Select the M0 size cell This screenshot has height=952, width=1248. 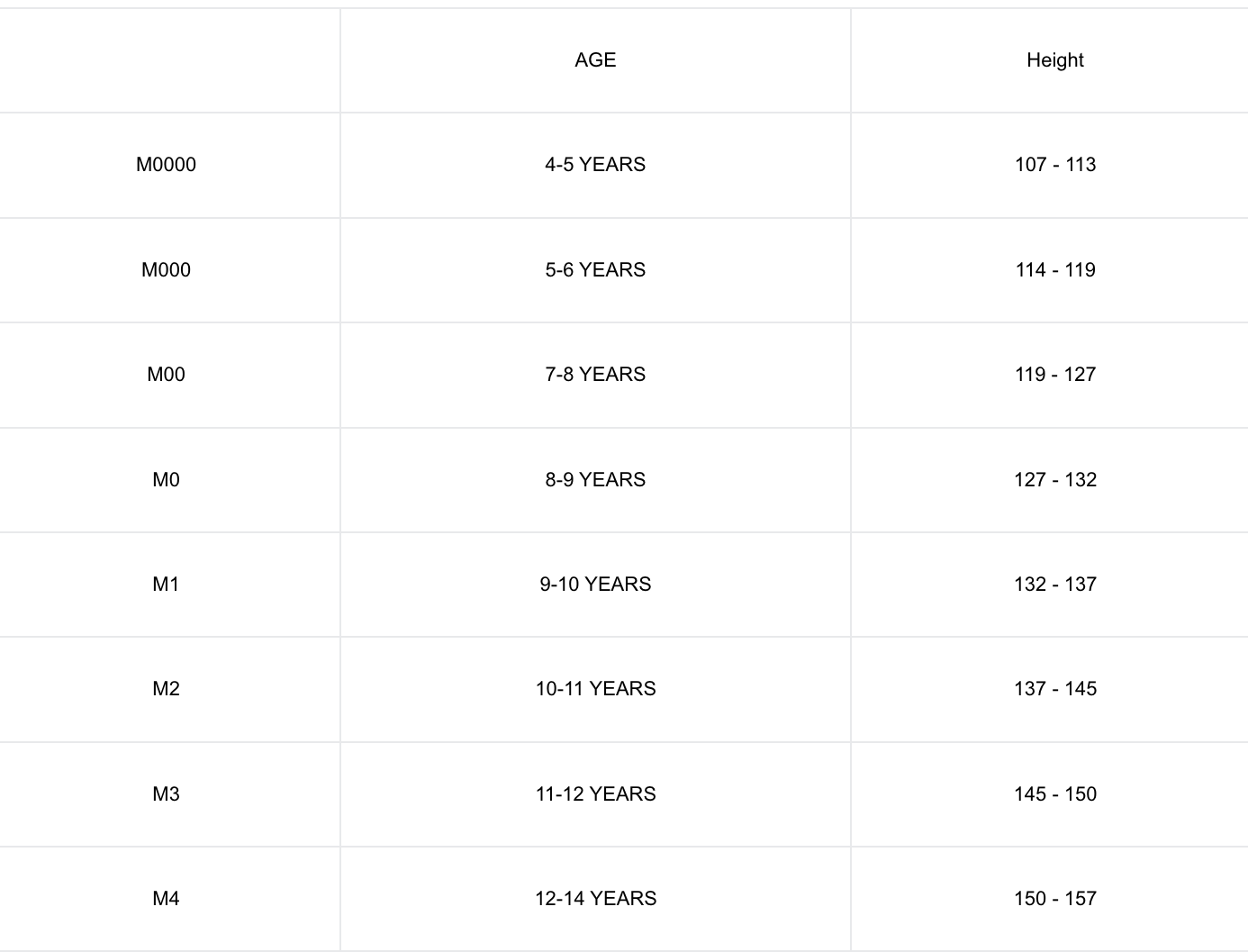tap(166, 480)
